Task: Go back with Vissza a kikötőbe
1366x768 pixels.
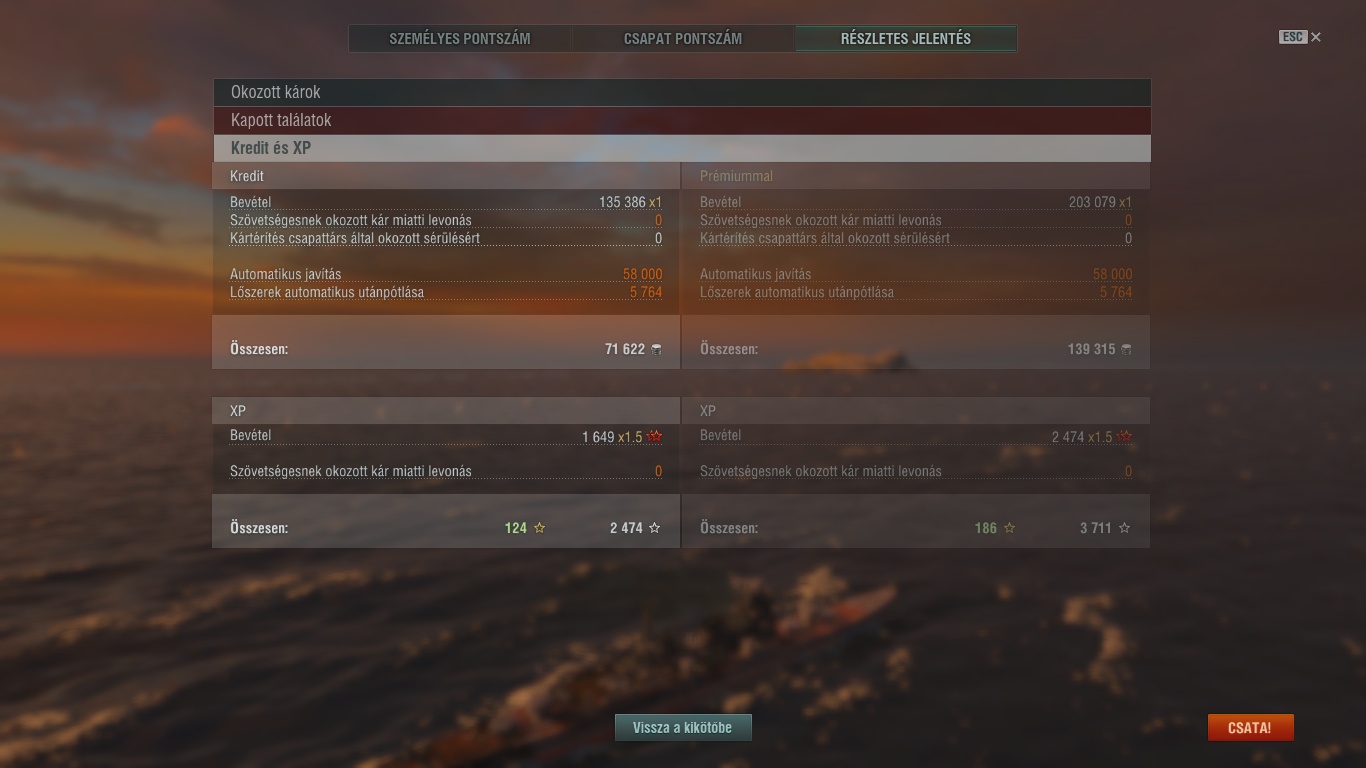Action: click(683, 728)
